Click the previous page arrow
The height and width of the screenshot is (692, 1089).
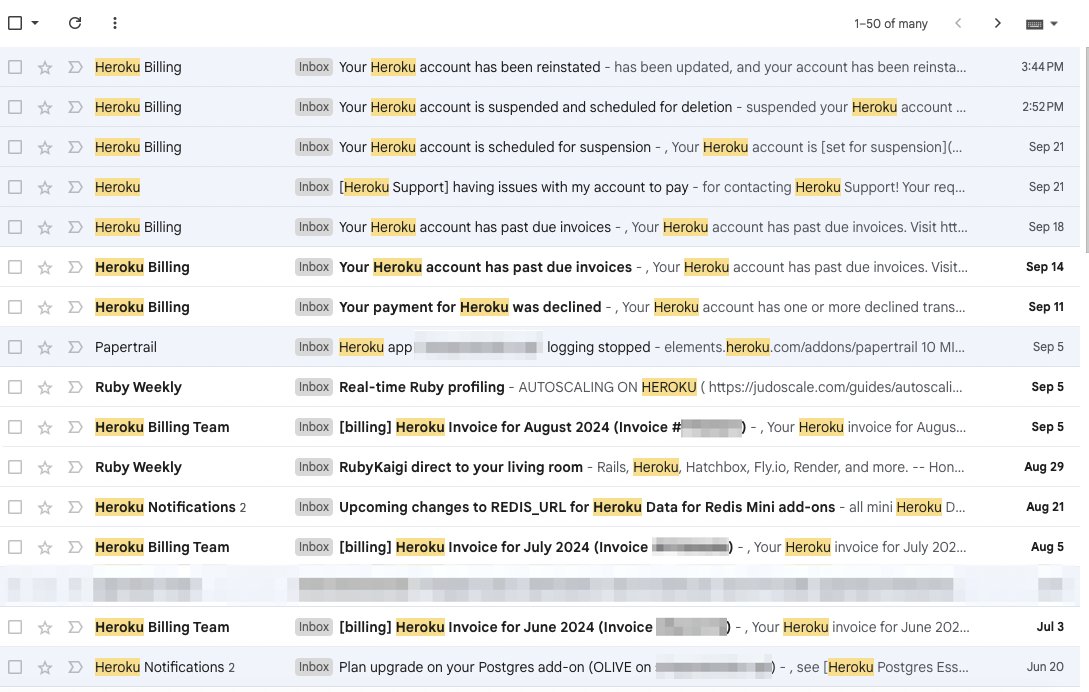958,23
